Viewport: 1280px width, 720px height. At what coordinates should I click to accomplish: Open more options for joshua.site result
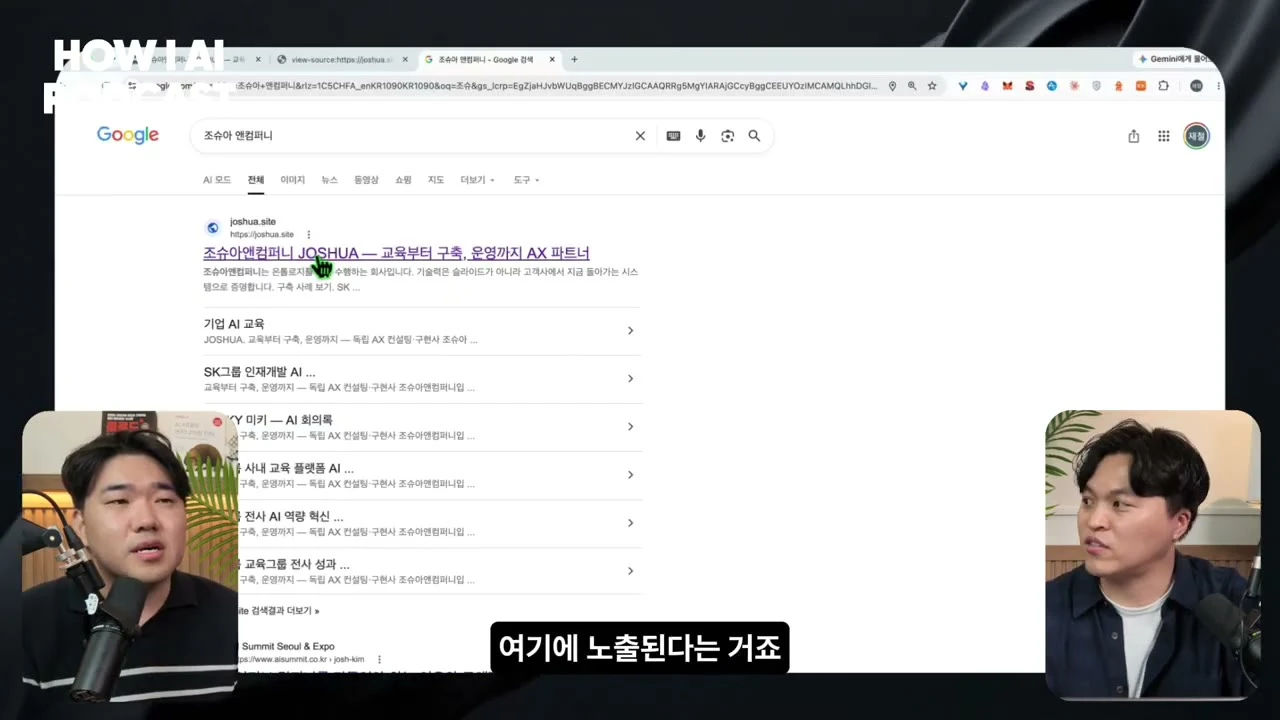click(x=308, y=235)
